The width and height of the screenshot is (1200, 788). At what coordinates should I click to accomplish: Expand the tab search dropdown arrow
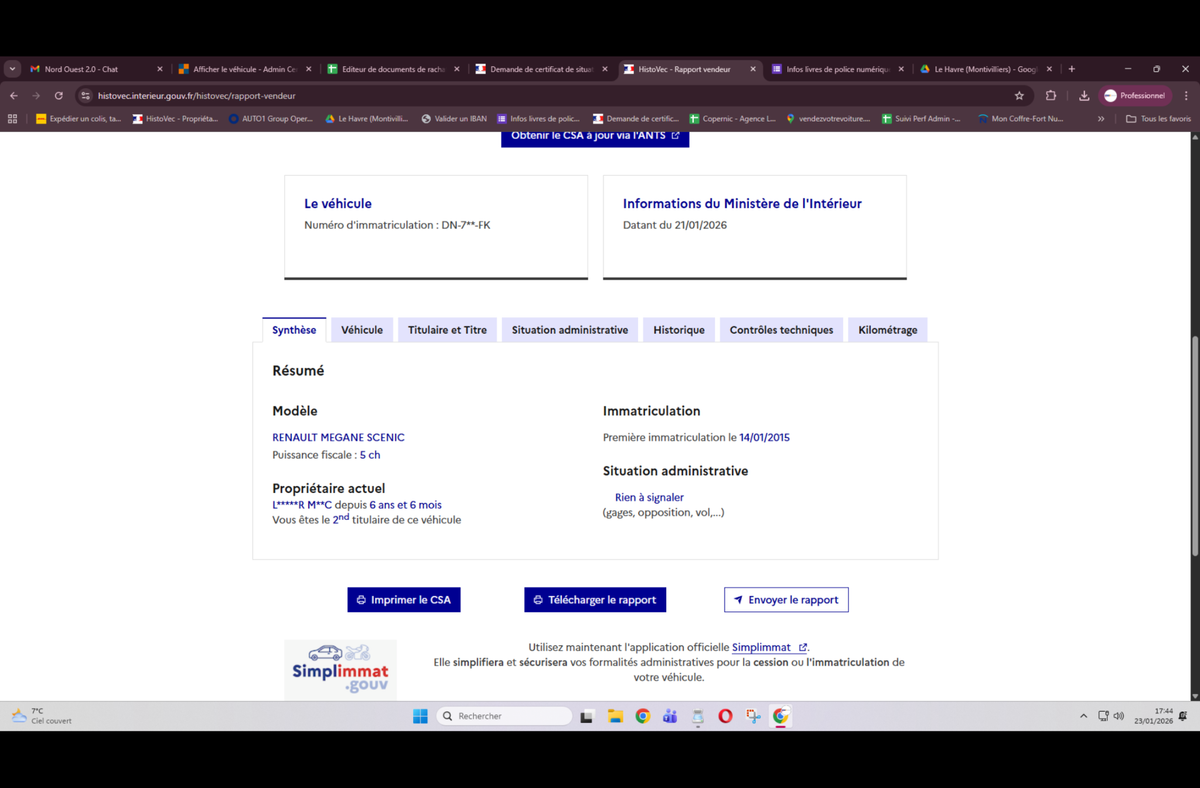click(12, 69)
